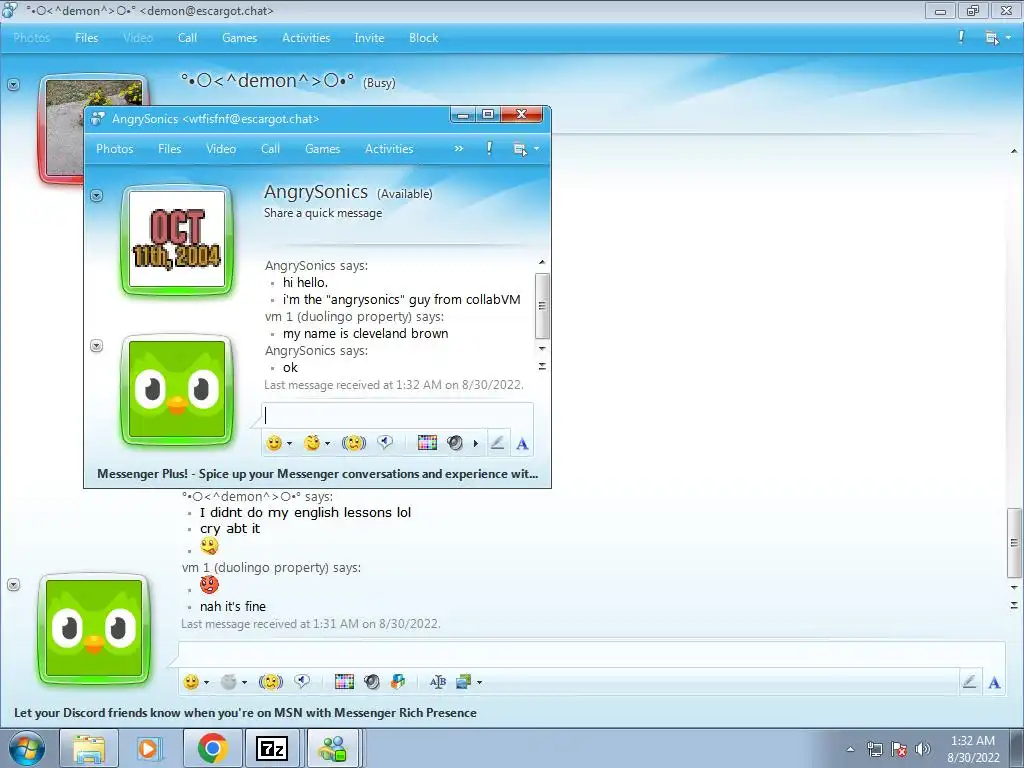The width and height of the screenshot is (1024, 768).
Task: Click message input field in AngrySonics window
Action: pyautogui.click(x=397, y=416)
